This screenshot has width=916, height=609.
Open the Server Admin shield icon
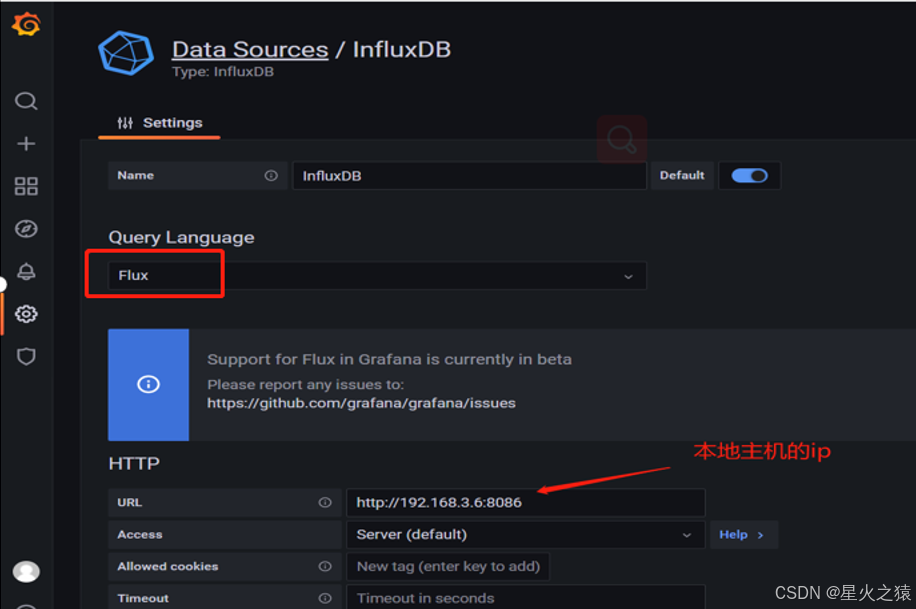26,356
